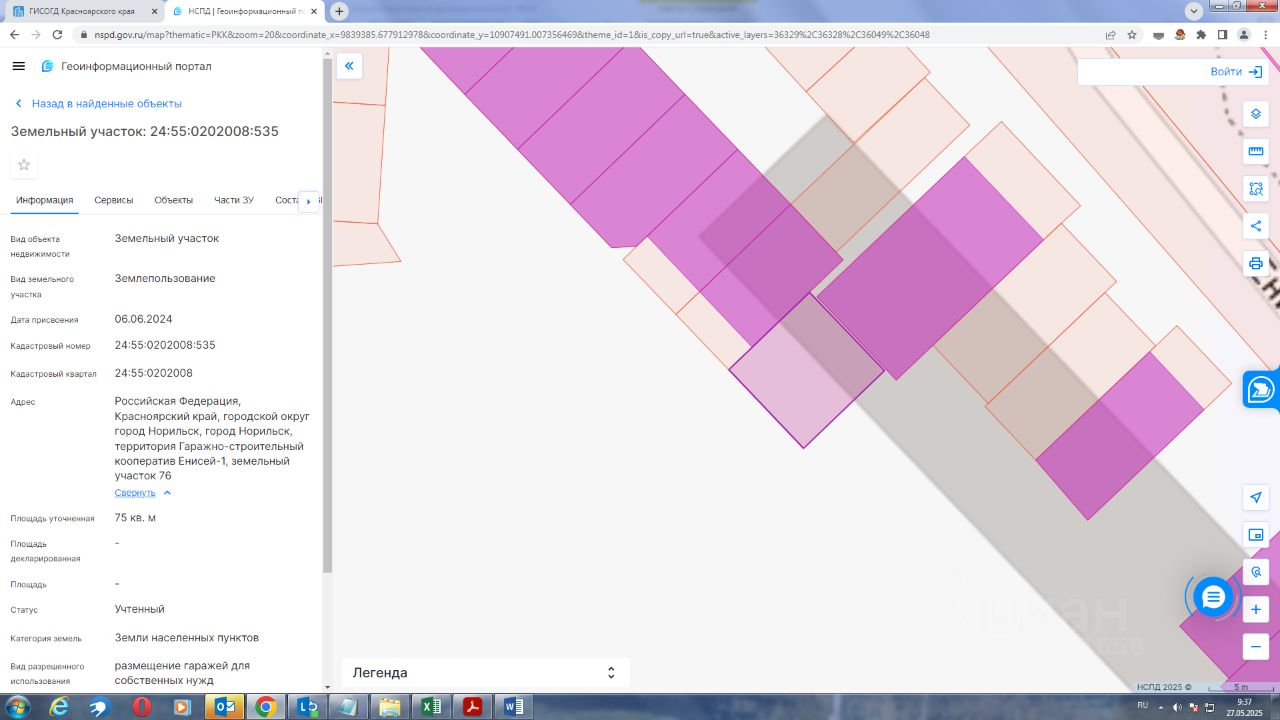Open the tab search dropdown arrow
1280x720 pixels.
pyautogui.click(x=1193, y=11)
